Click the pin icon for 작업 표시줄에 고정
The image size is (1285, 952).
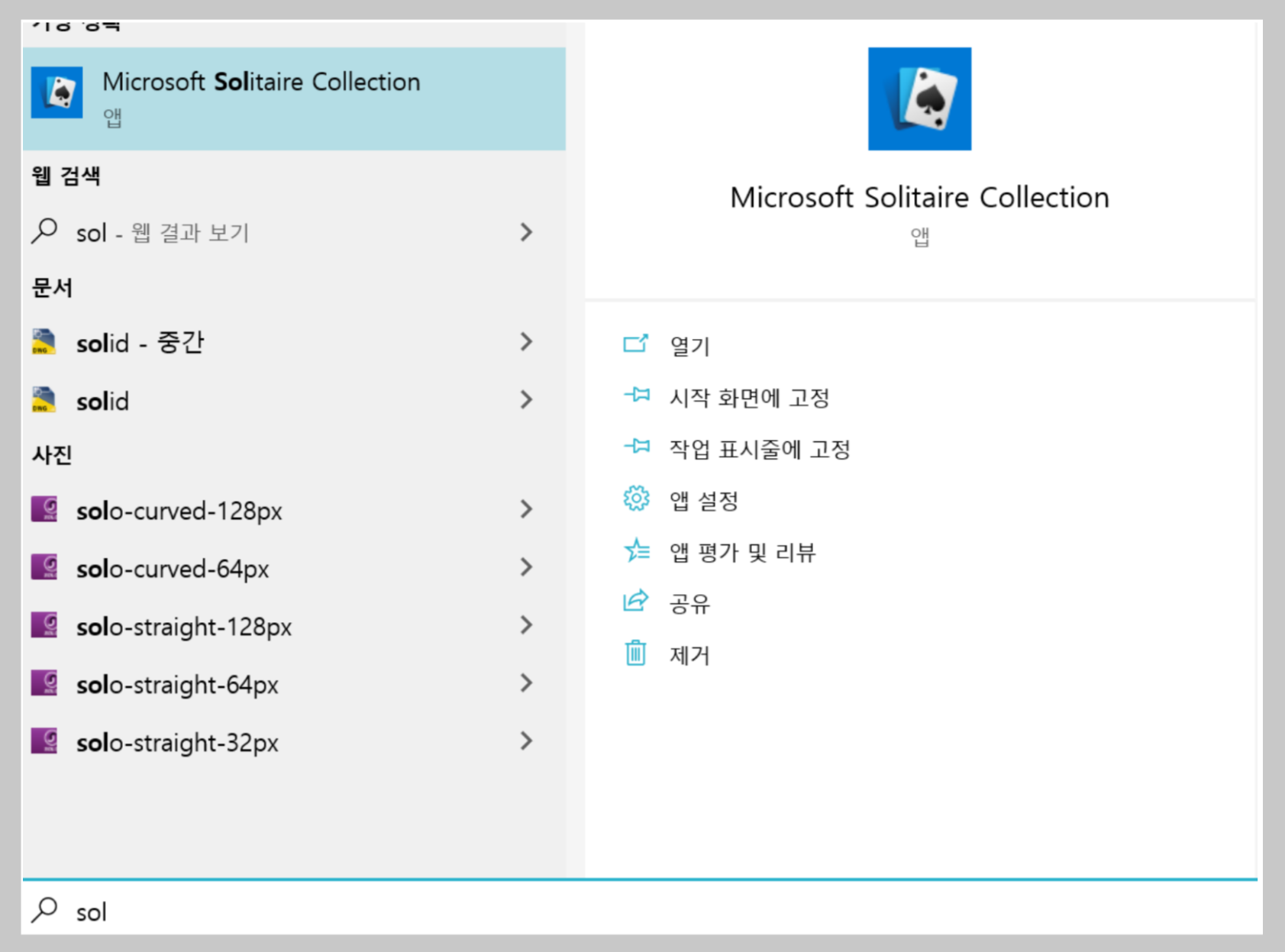point(637,446)
